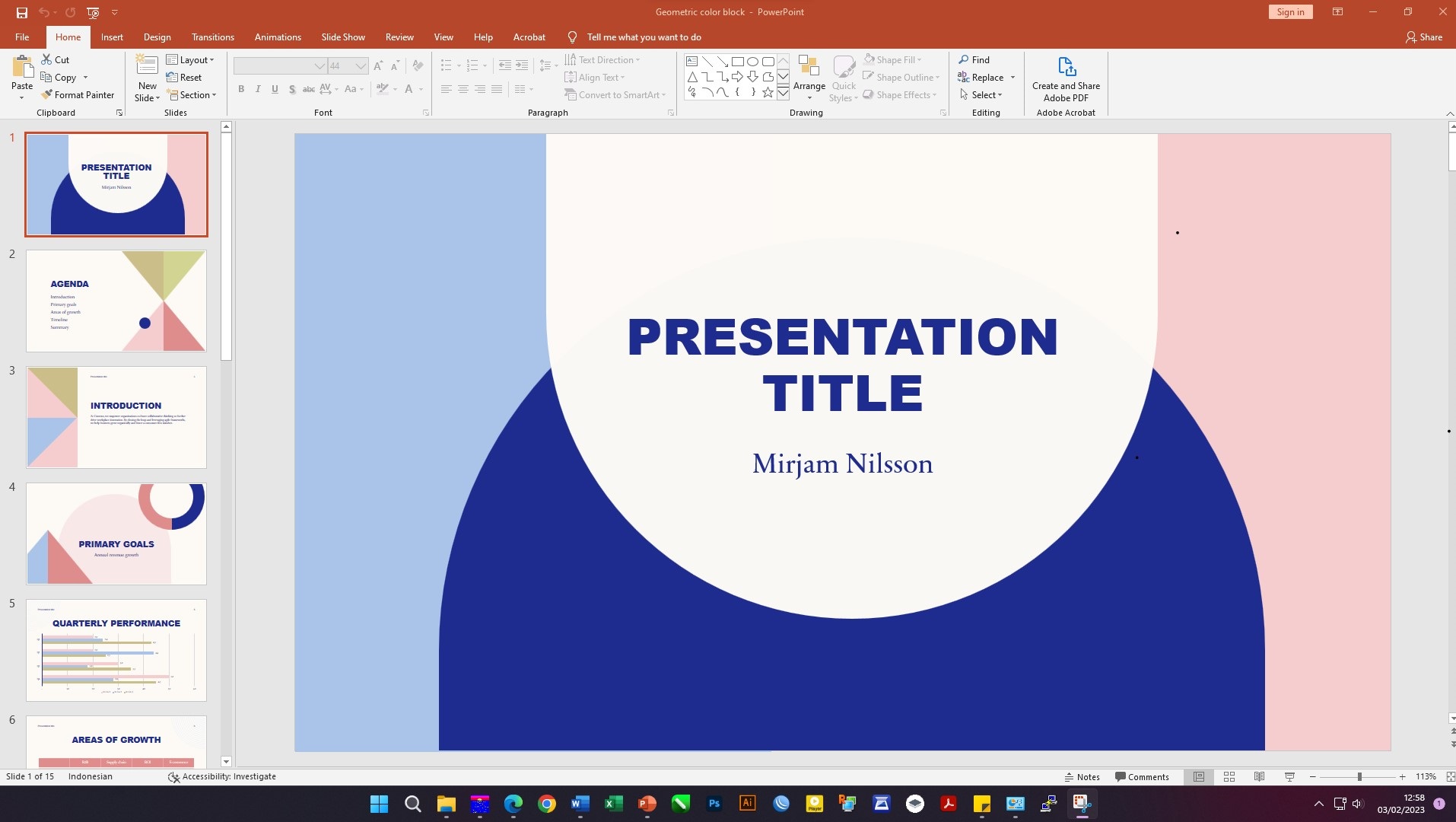This screenshot has width=1456, height=822.
Task: Toggle italic formatting
Action: (x=258, y=89)
